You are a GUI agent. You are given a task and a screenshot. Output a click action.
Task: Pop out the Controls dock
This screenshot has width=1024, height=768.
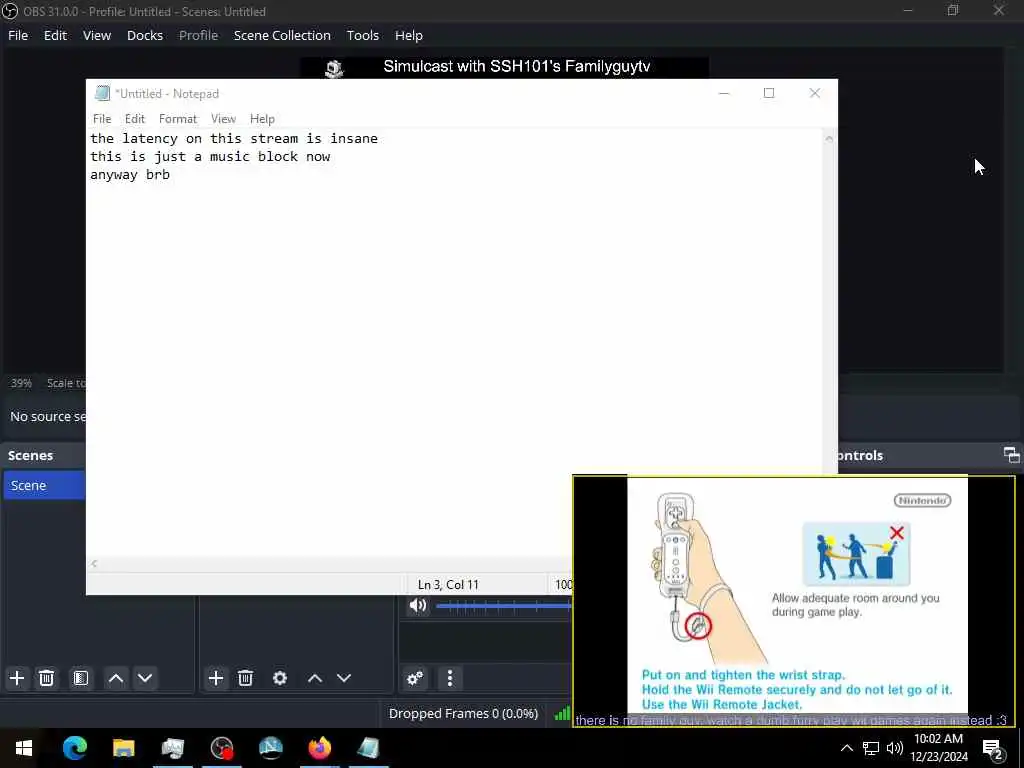(1012, 455)
